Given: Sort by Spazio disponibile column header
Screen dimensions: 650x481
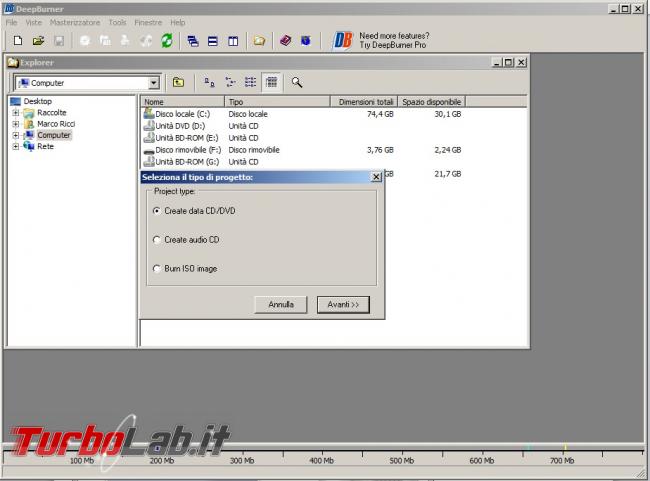Looking at the screenshot, I should click(x=432, y=102).
